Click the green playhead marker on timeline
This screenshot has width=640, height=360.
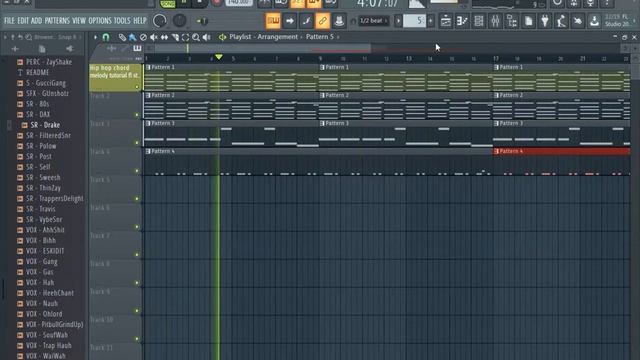point(219,57)
